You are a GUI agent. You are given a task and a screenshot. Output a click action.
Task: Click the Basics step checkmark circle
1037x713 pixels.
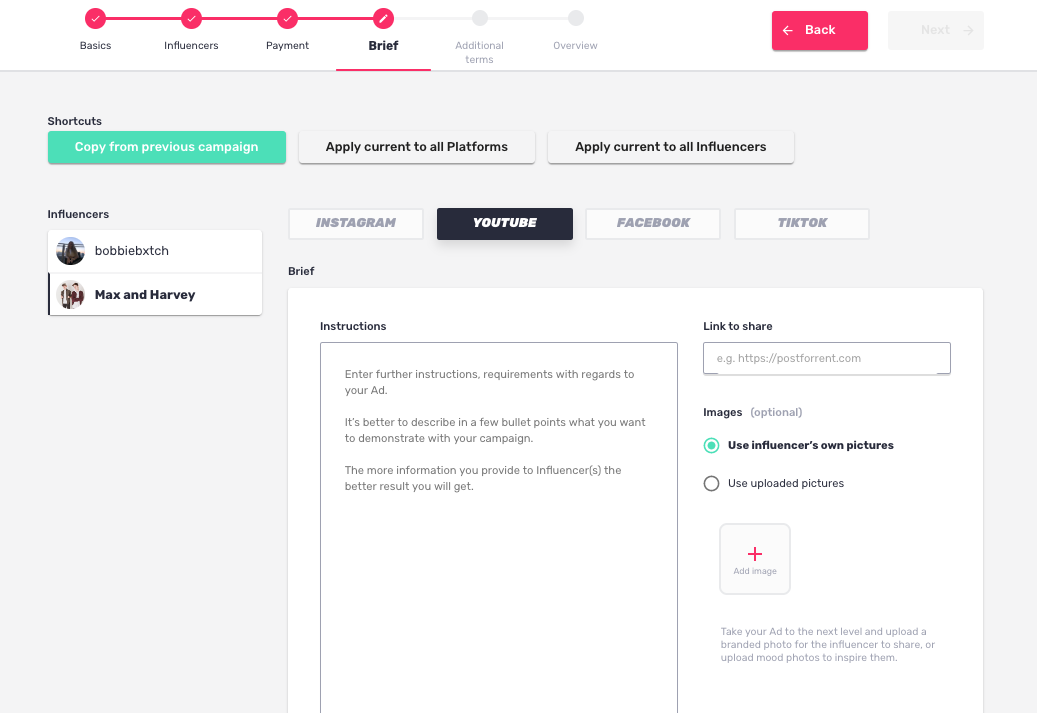95,19
